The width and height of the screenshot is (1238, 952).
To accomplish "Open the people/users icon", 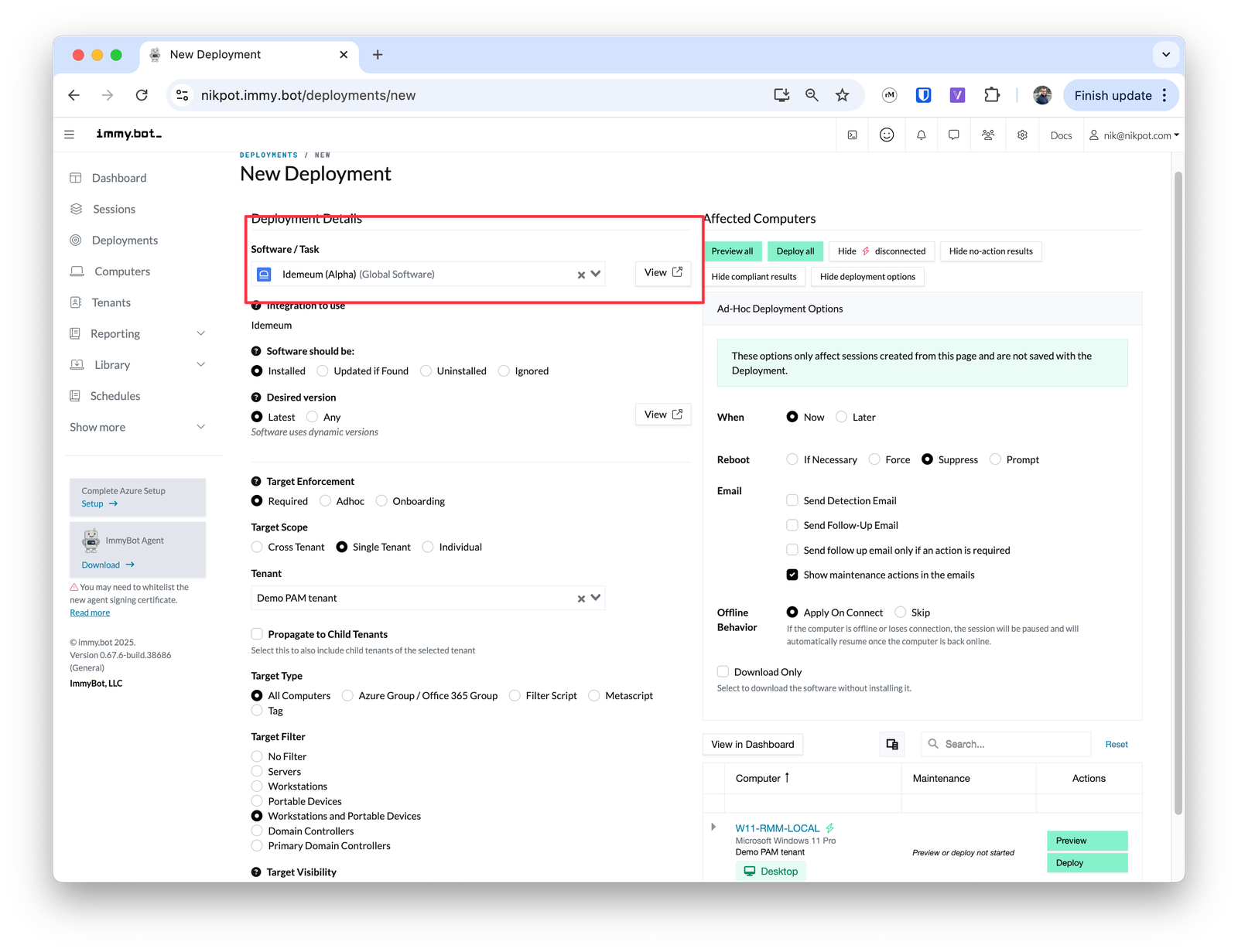I will [988, 135].
